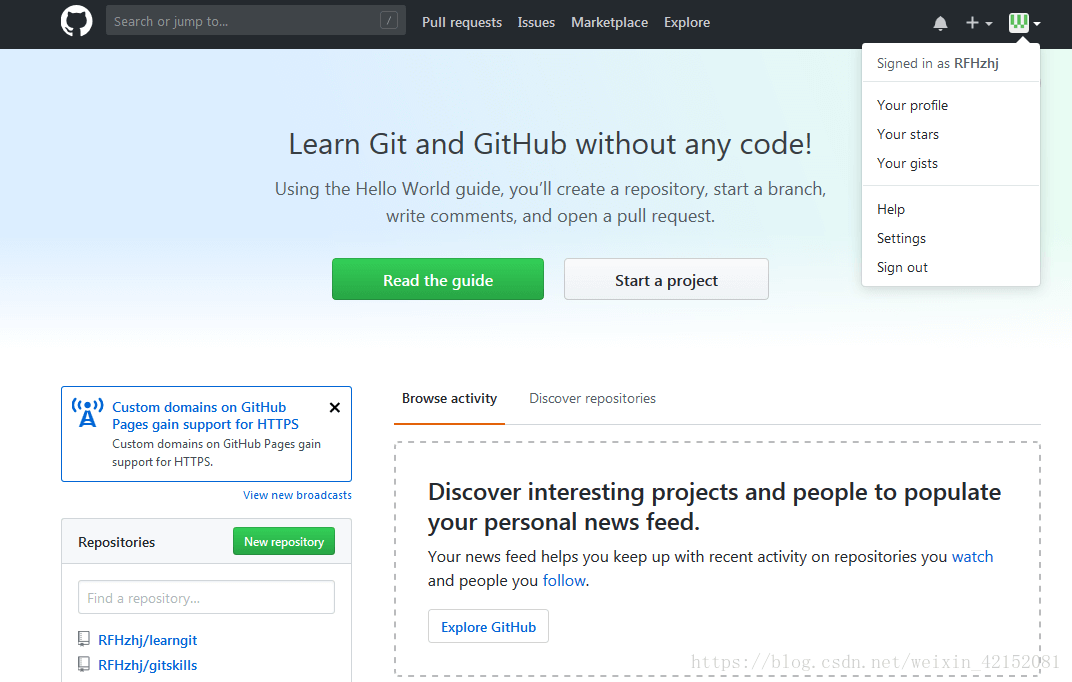This screenshot has width=1072, height=682.
Task: Open Issues in the top nav
Action: pos(536,23)
